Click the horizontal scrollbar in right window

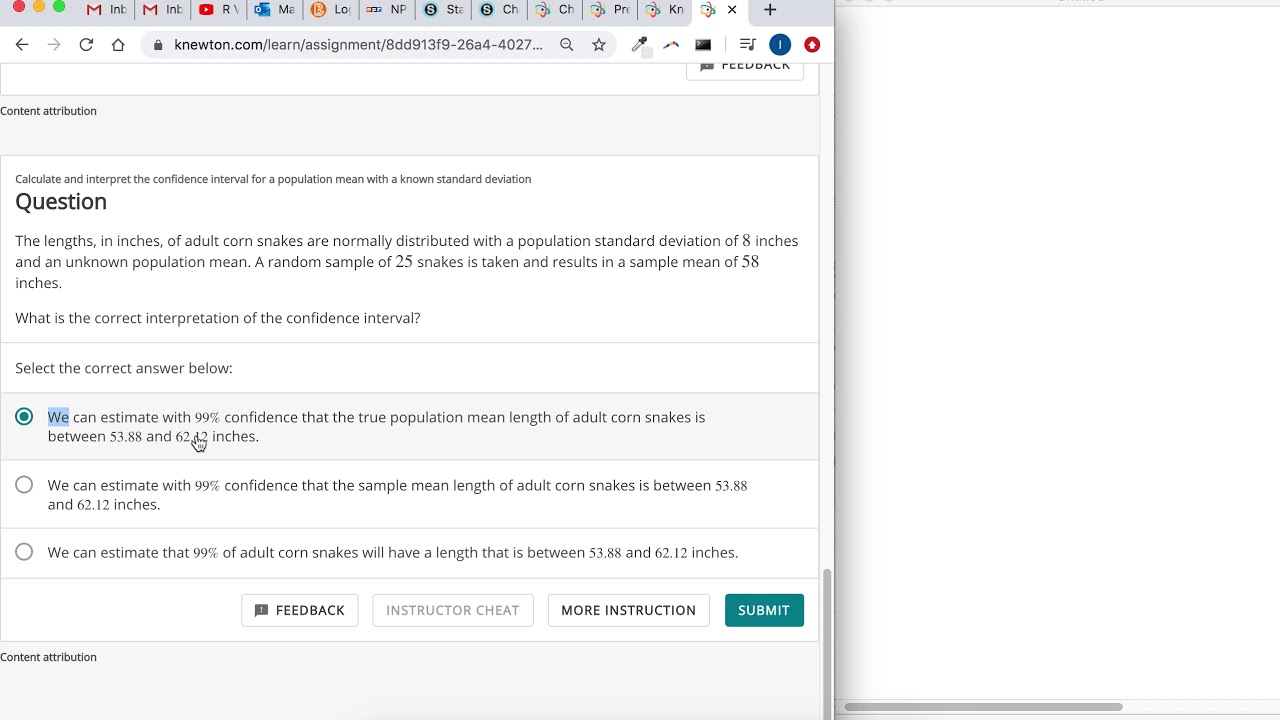[983, 707]
